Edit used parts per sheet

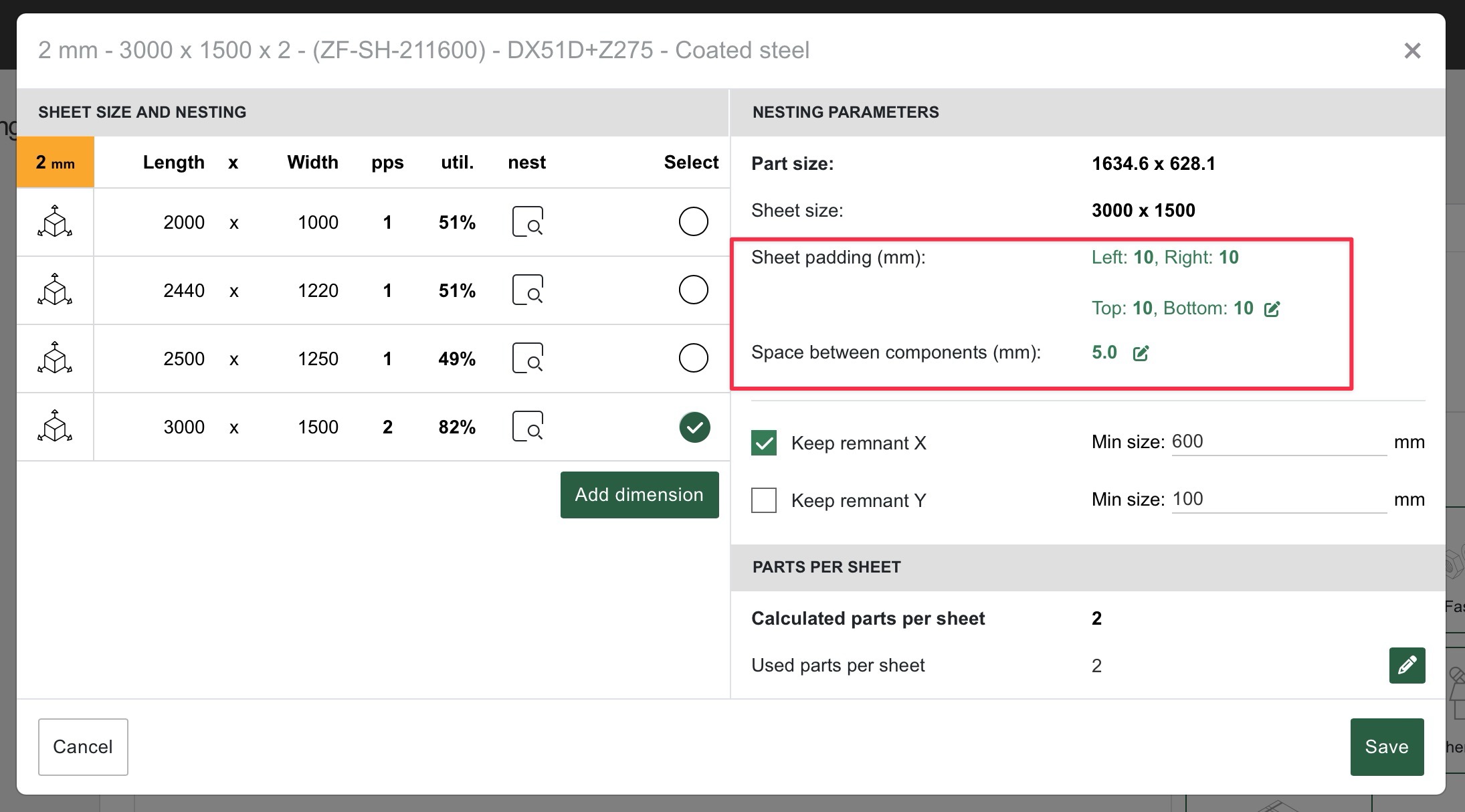(x=1407, y=665)
